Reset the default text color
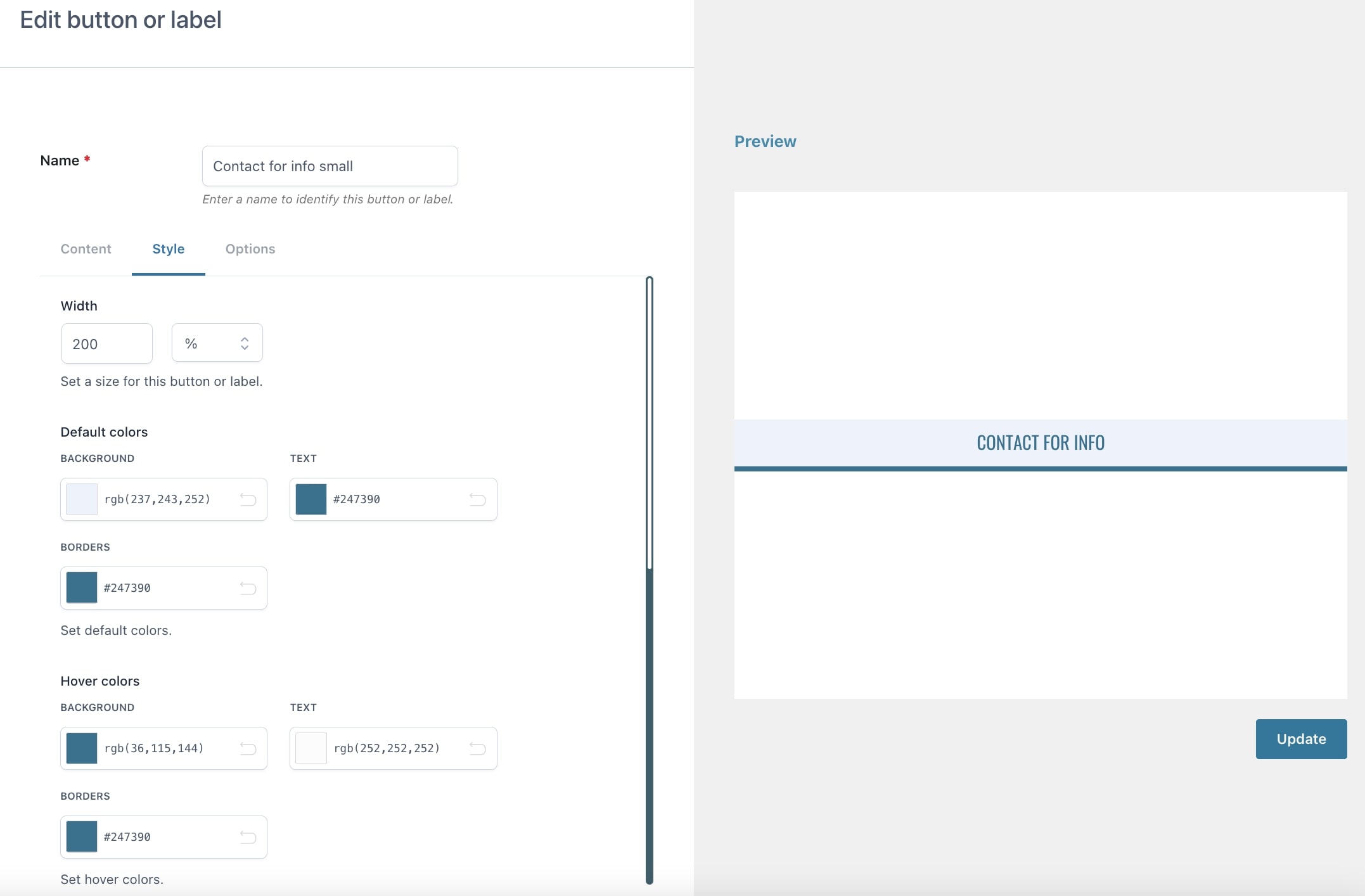 click(x=477, y=499)
